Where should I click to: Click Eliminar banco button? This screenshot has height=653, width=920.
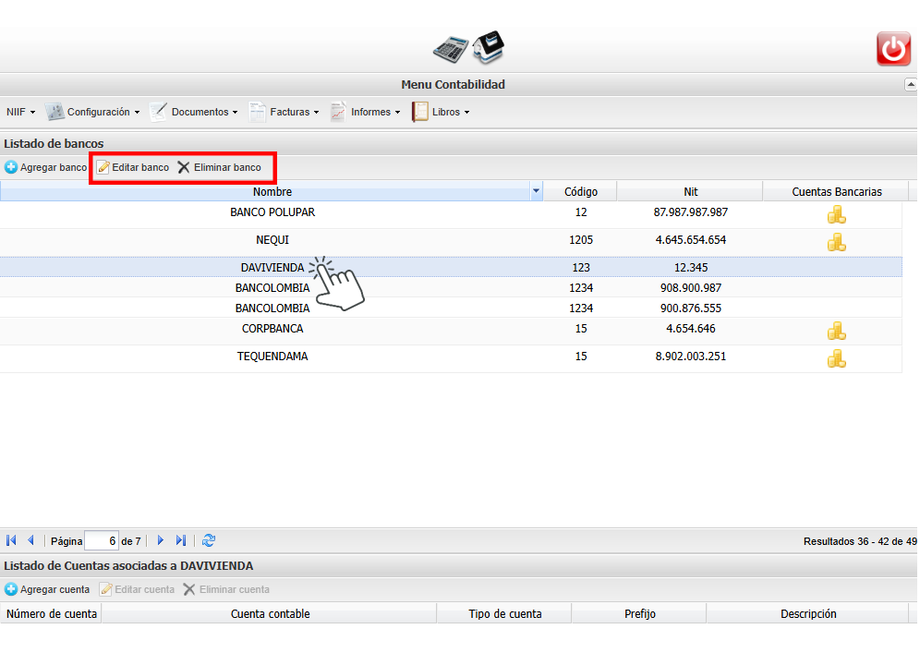click(x=220, y=168)
